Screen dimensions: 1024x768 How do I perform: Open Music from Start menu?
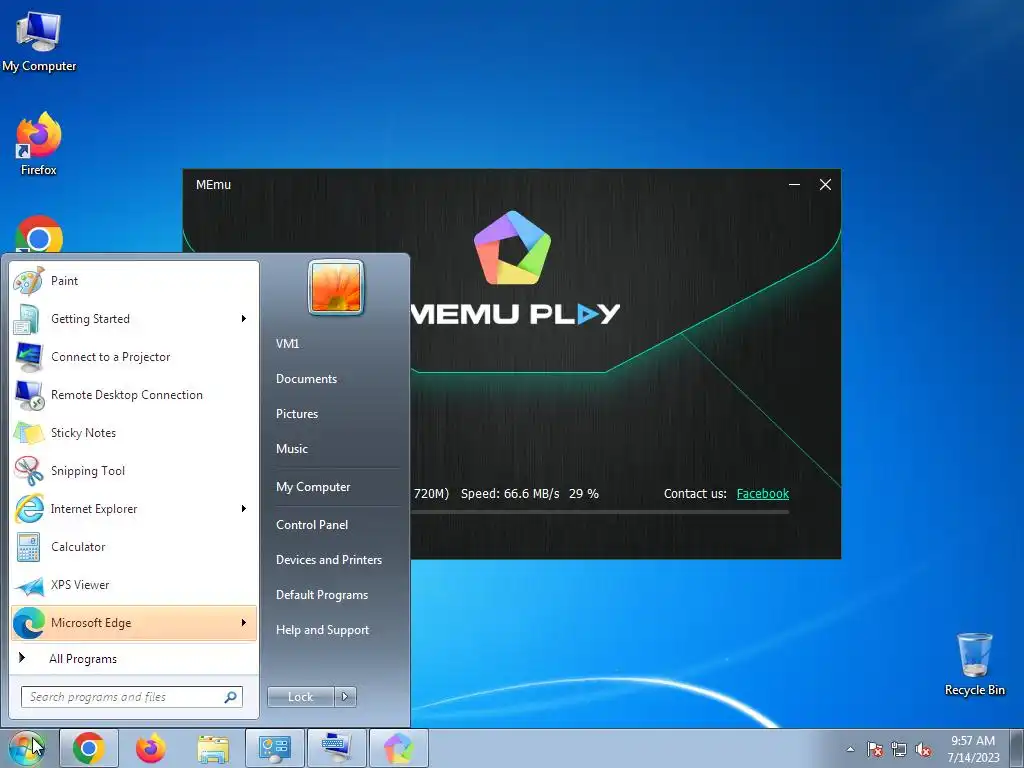click(x=291, y=449)
